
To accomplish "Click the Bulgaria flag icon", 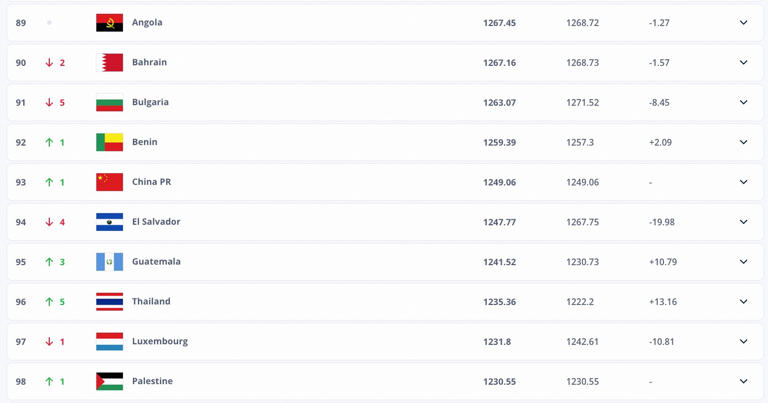I will click(x=109, y=103).
